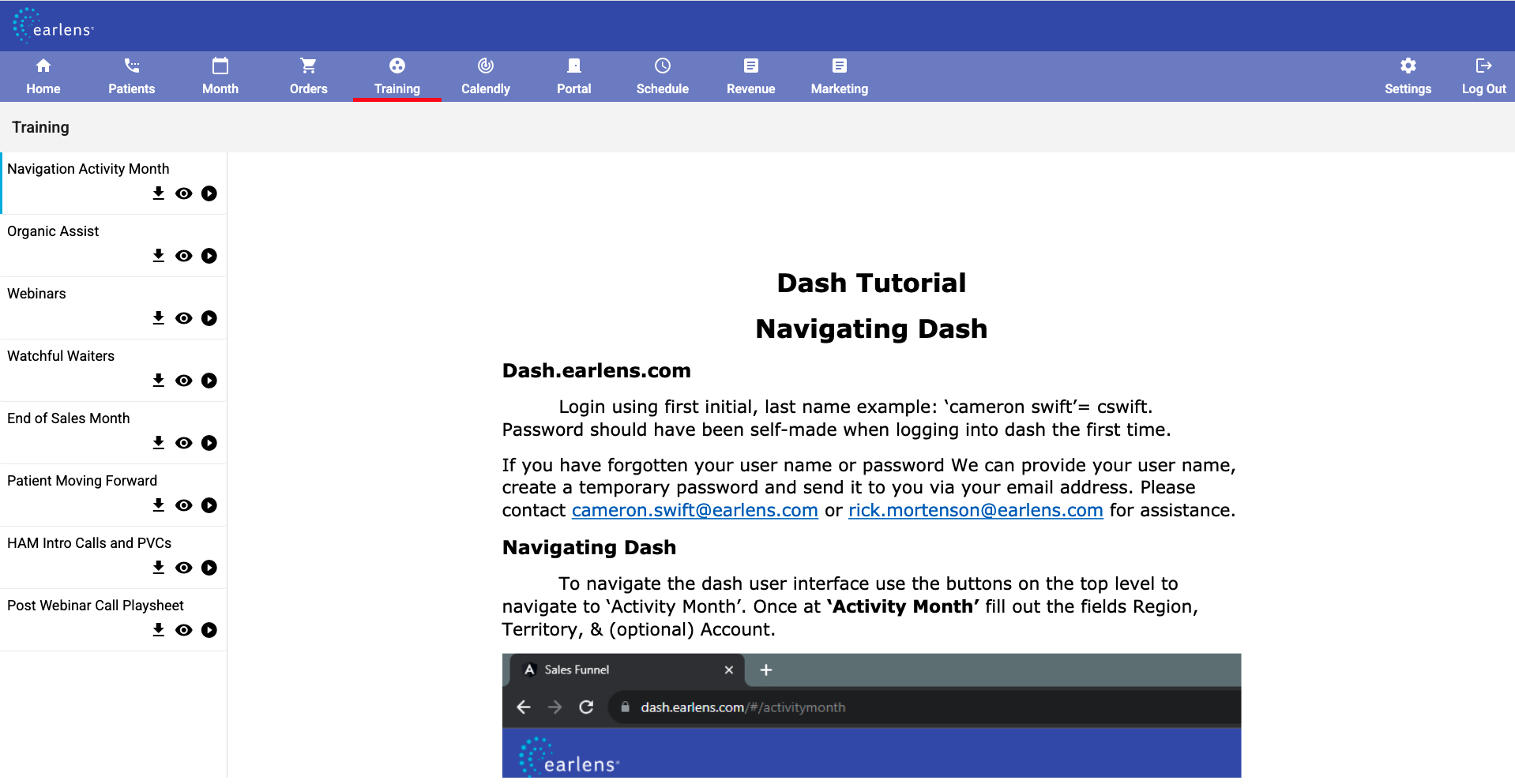Download the End of Sales Month file

[159, 443]
